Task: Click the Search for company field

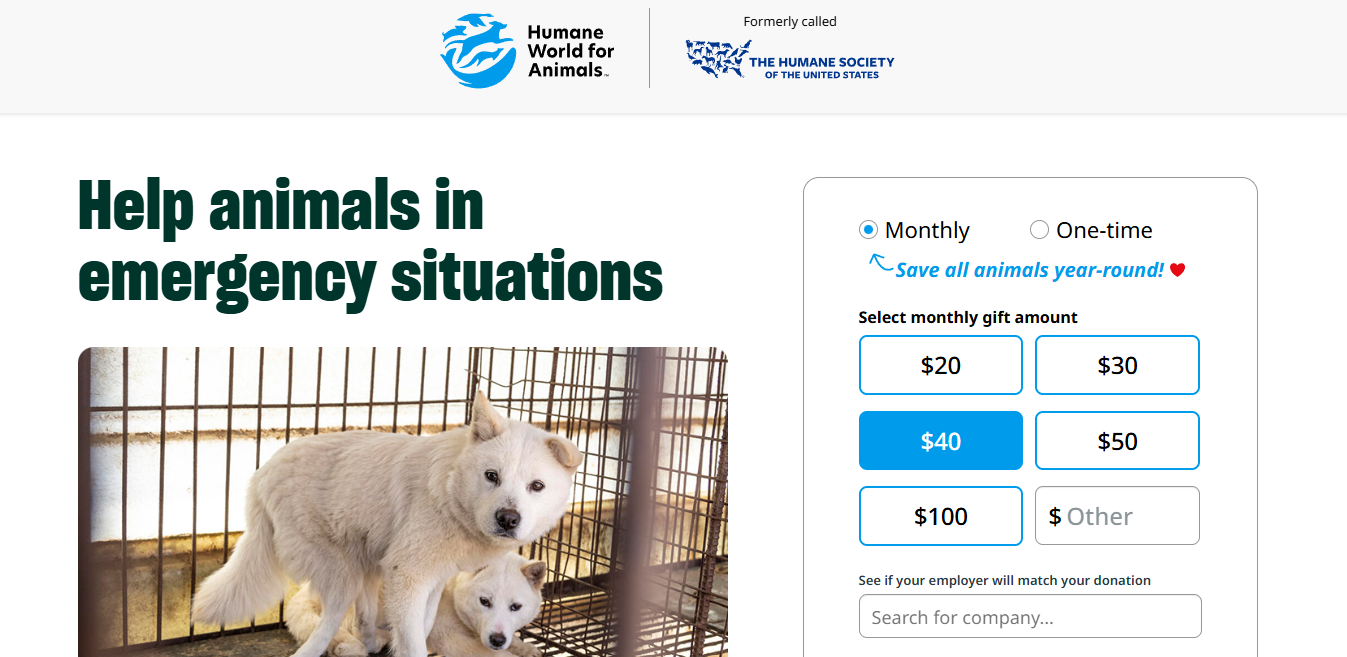Action: click(x=1029, y=616)
